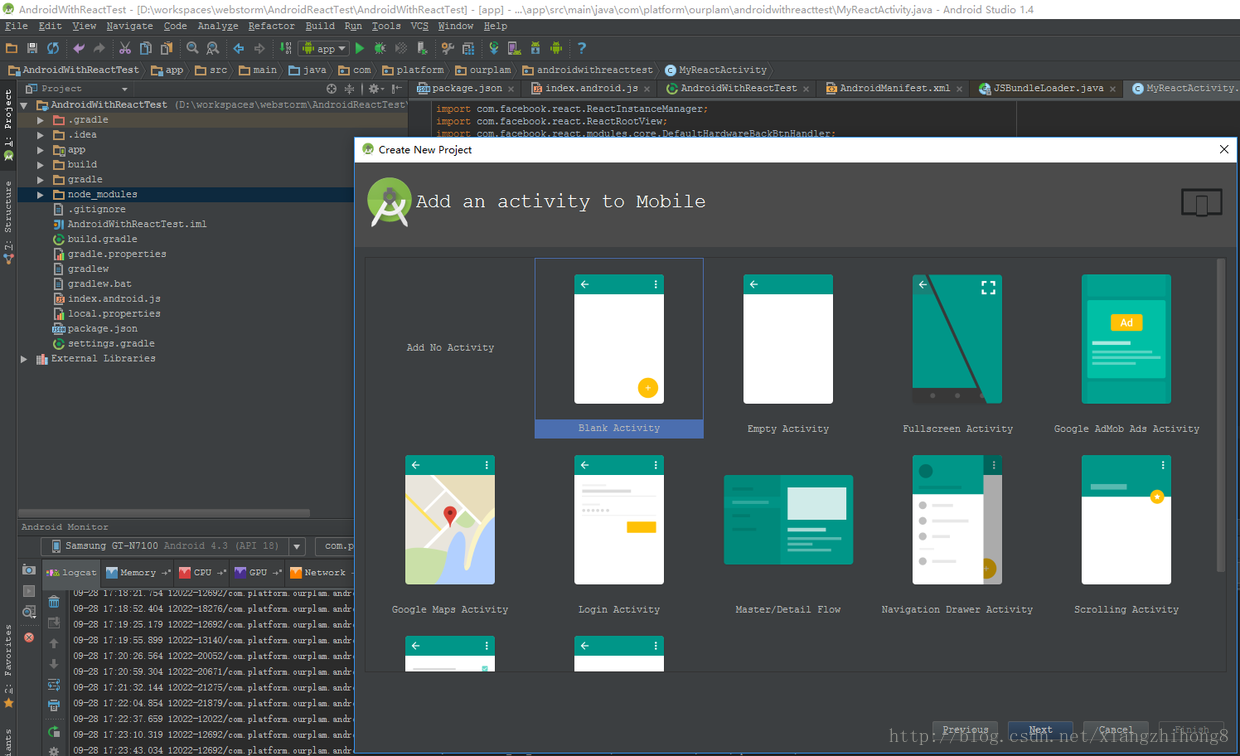The width and height of the screenshot is (1240, 756).
Task: Select the Google Maps Activity template
Action: pyautogui.click(x=450, y=529)
